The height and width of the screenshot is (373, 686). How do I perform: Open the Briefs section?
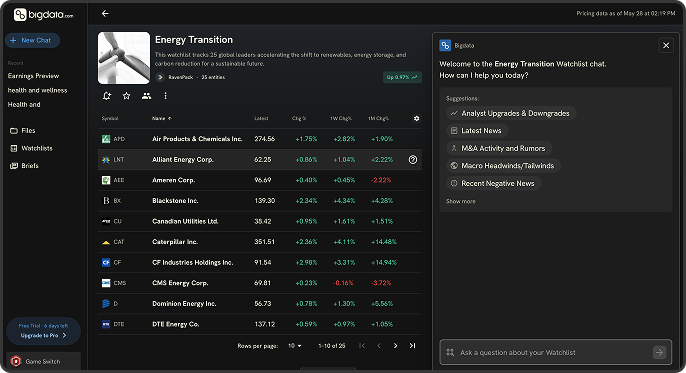coord(24,166)
